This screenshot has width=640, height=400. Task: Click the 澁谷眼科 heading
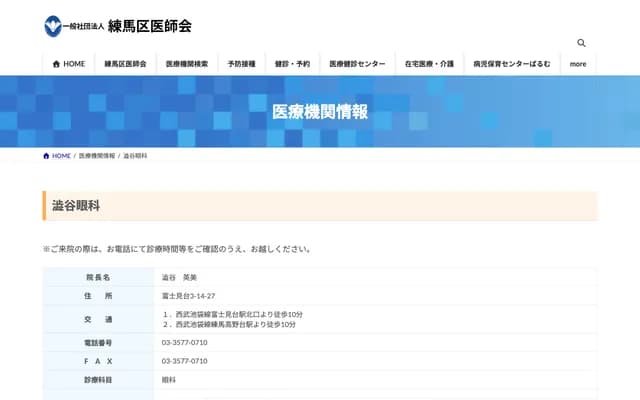point(75,205)
